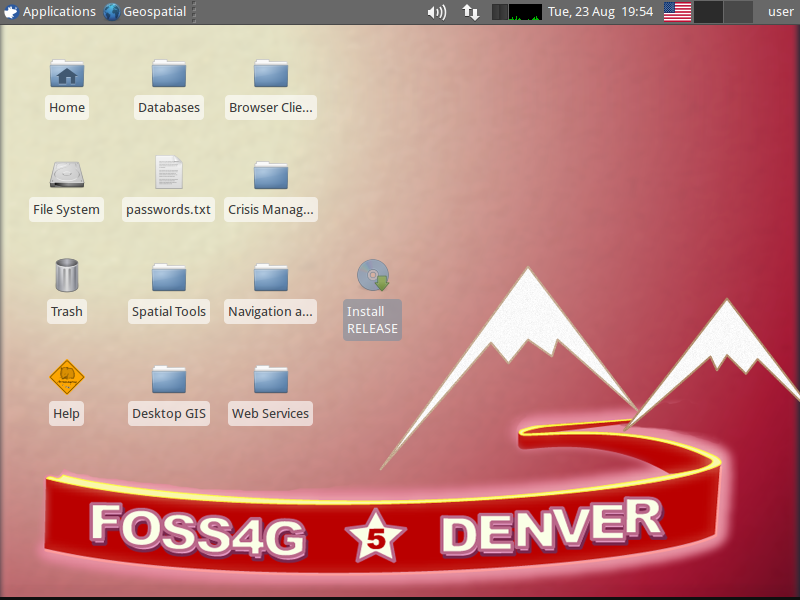
Task: Switch to the second workspace
Action: pos(738,12)
